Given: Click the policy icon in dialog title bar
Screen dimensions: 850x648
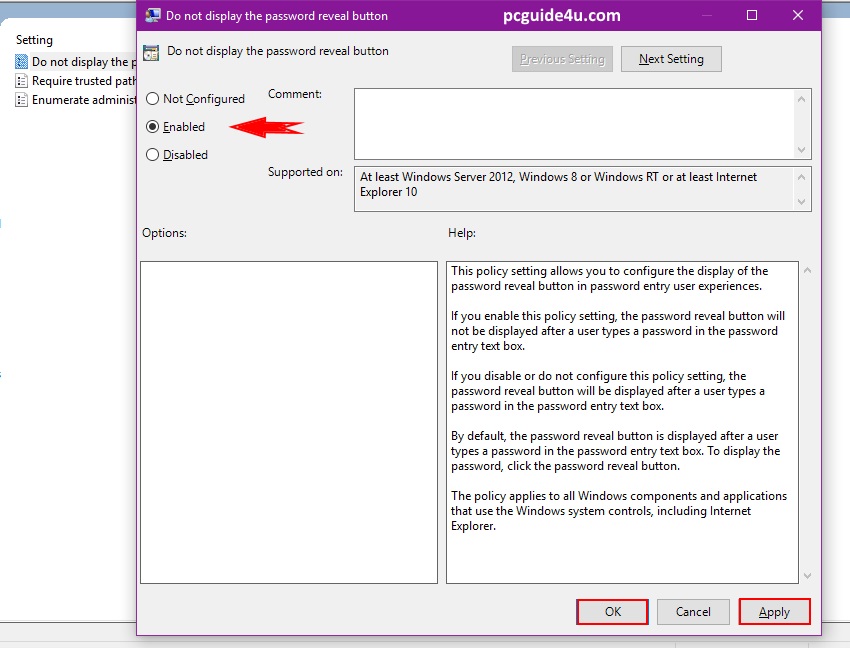Looking at the screenshot, I should (153, 16).
